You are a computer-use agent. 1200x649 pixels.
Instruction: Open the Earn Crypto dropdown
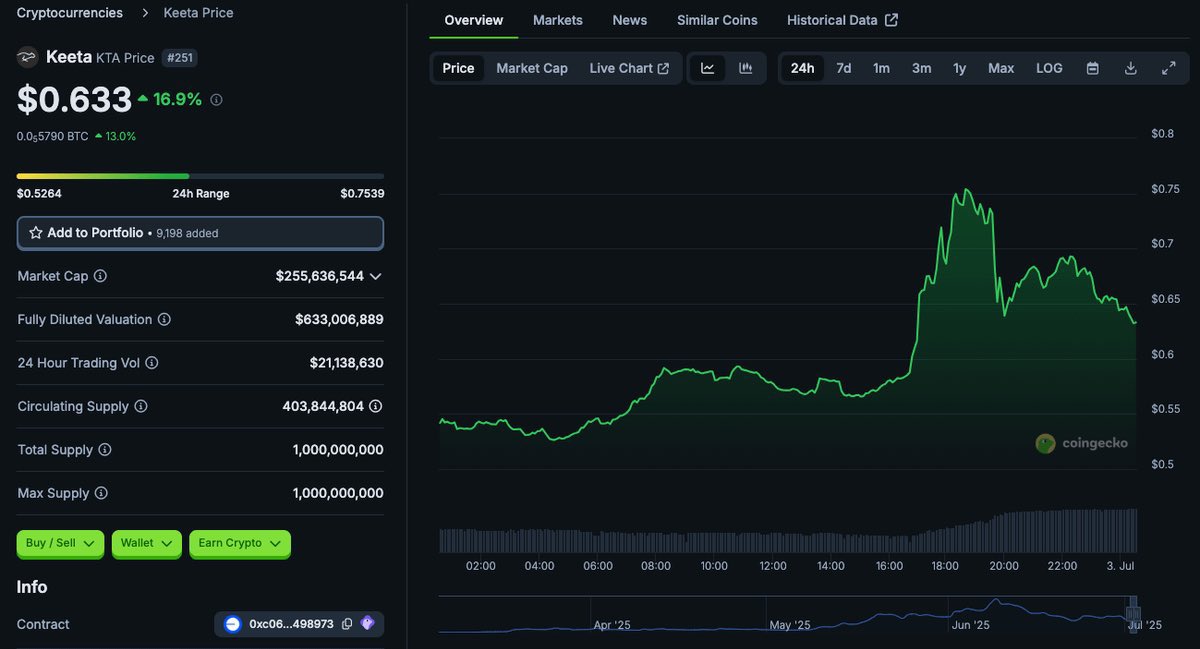[x=239, y=543]
